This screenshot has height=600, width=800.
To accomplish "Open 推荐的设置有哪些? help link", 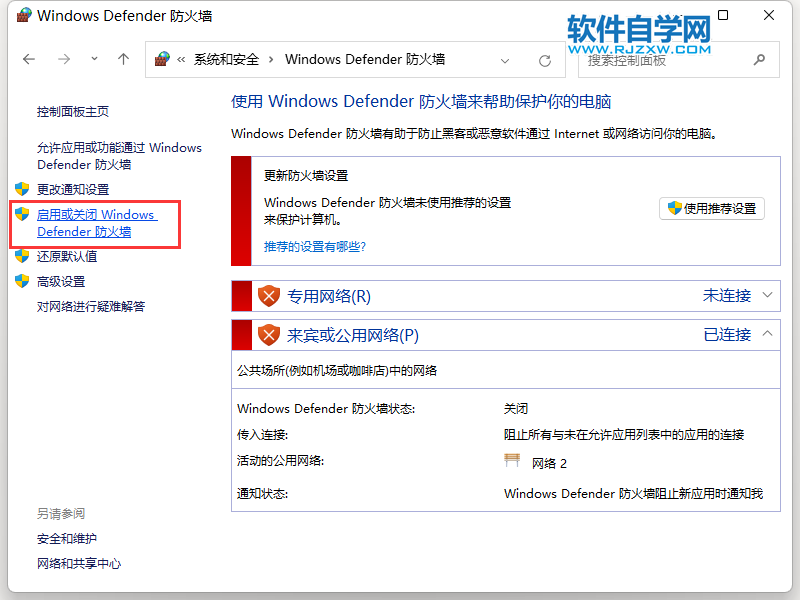I will point(315,246).
